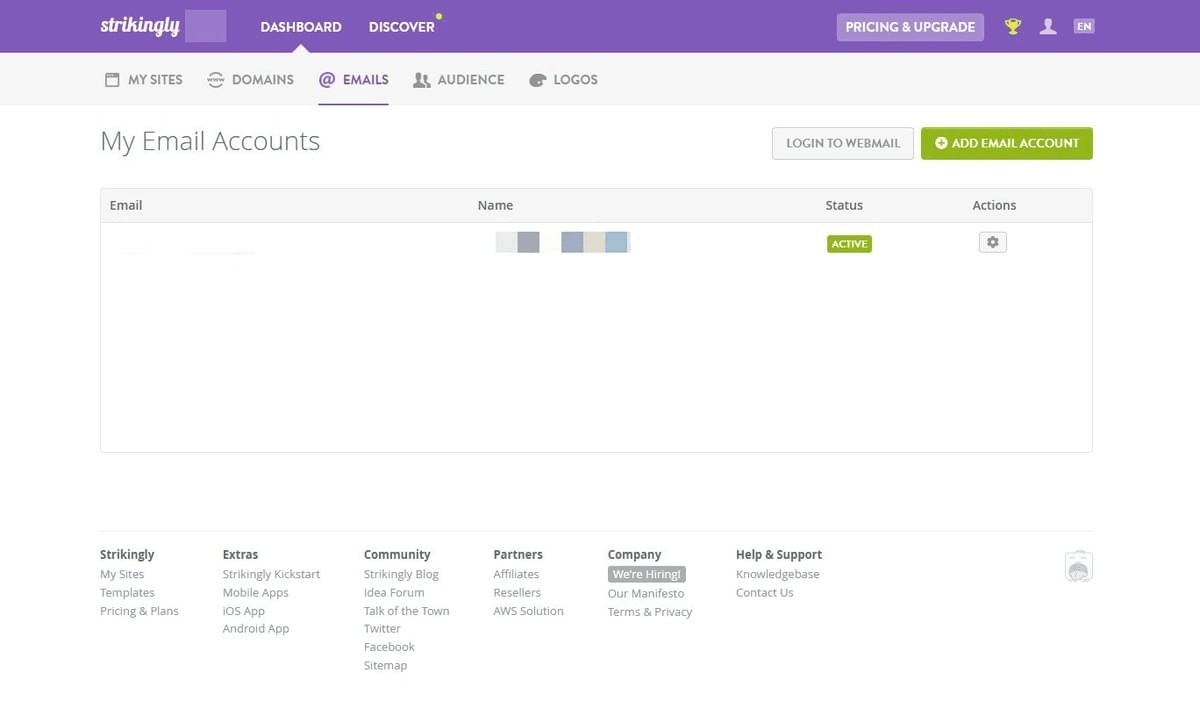Open Strikingly Kickstart link

(x=271, y=574)
